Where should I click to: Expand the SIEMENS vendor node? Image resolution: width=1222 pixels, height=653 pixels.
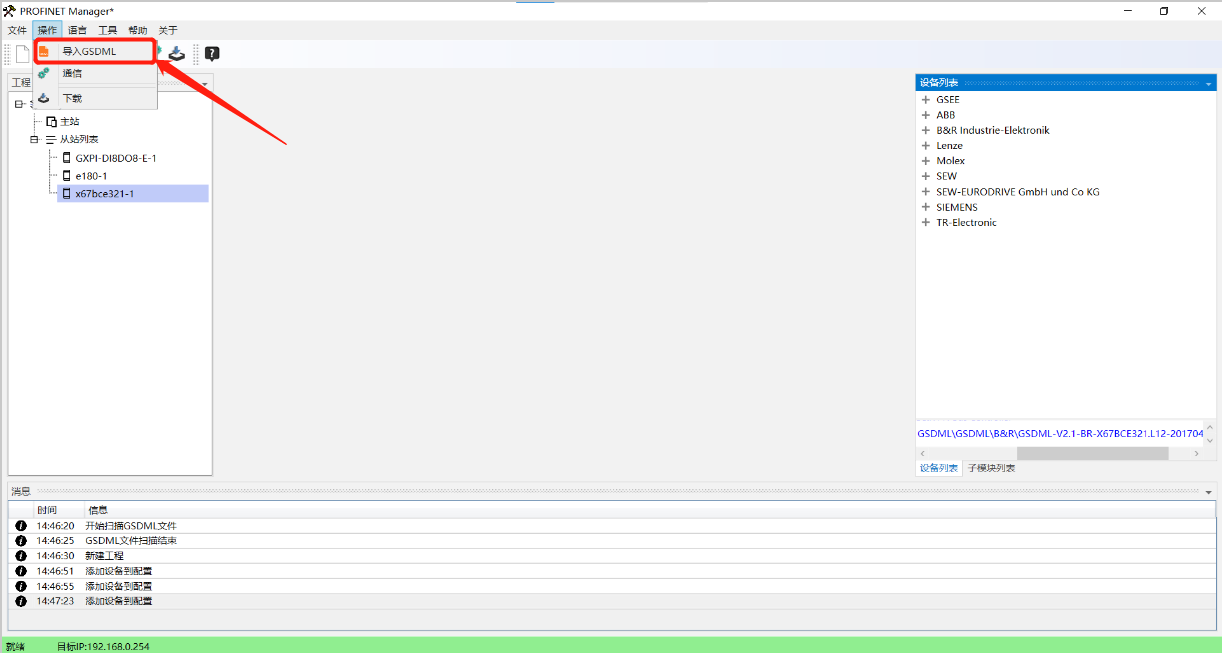point(926,207)
